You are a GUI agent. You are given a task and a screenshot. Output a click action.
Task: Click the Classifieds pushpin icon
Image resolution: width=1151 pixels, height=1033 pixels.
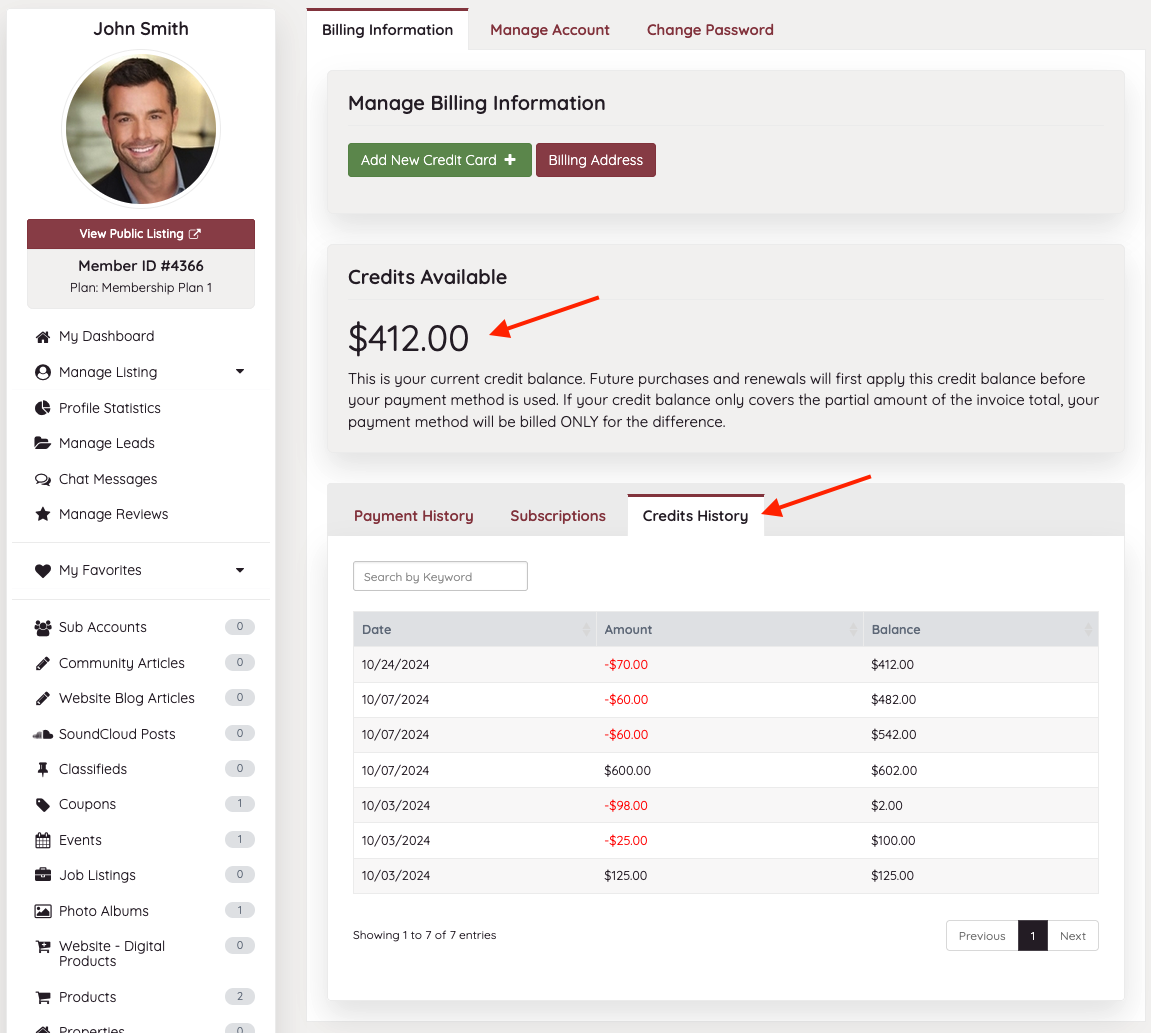[x=43, y=769]
